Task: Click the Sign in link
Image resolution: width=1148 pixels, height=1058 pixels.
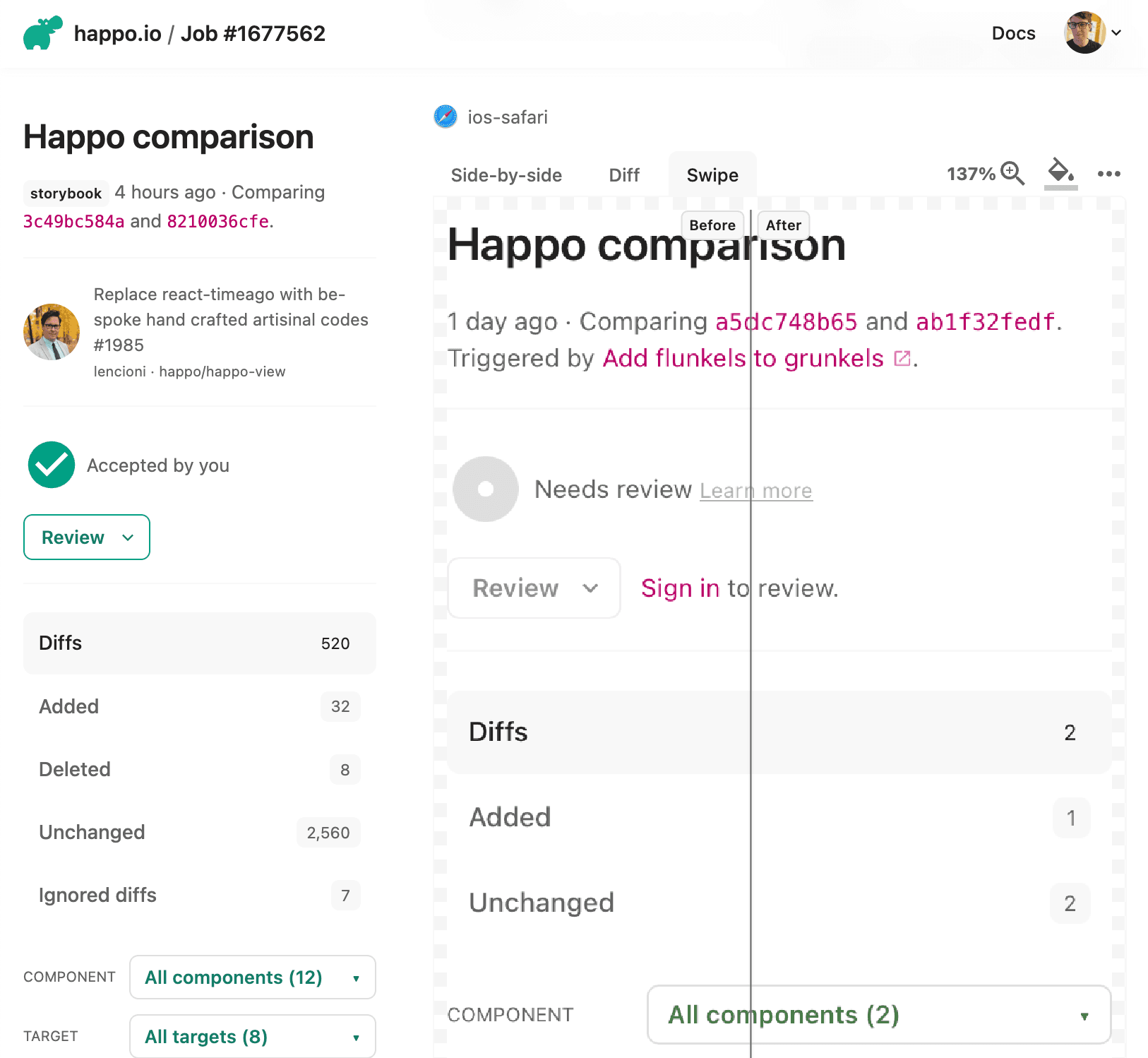Action: point(678,588)
